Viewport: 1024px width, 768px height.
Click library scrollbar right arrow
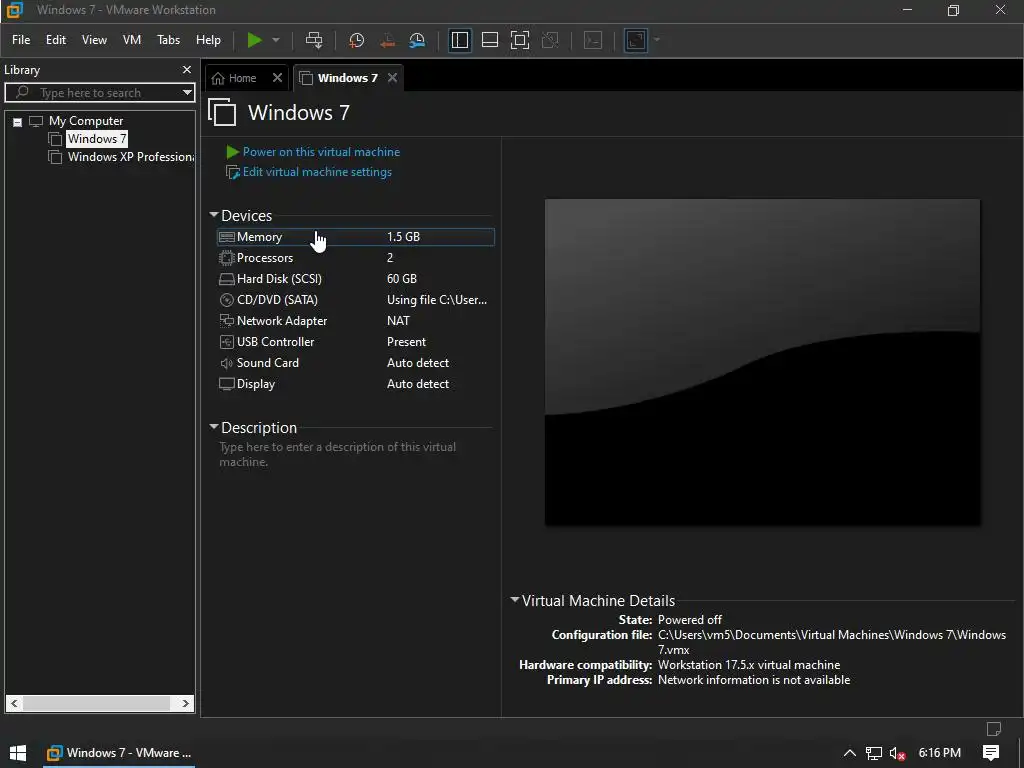[185, 703]
